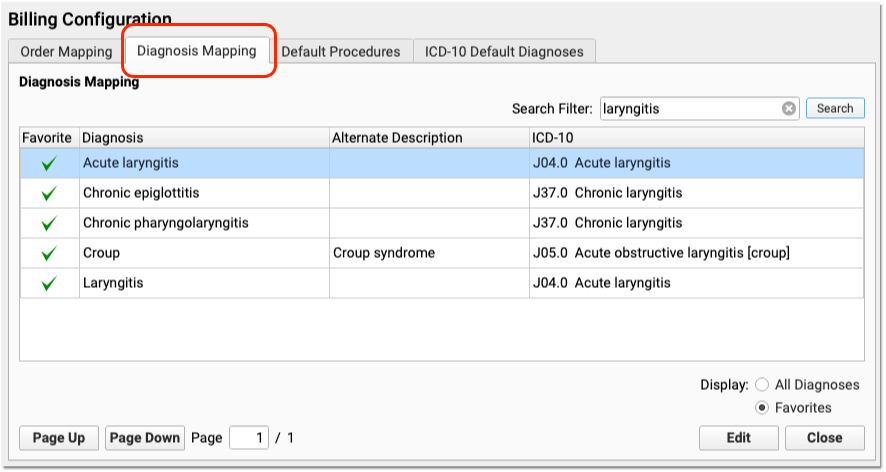Click the favorite checkmark for Chronic epiglottitis
886x472 pixels.
tap(49, 193)
